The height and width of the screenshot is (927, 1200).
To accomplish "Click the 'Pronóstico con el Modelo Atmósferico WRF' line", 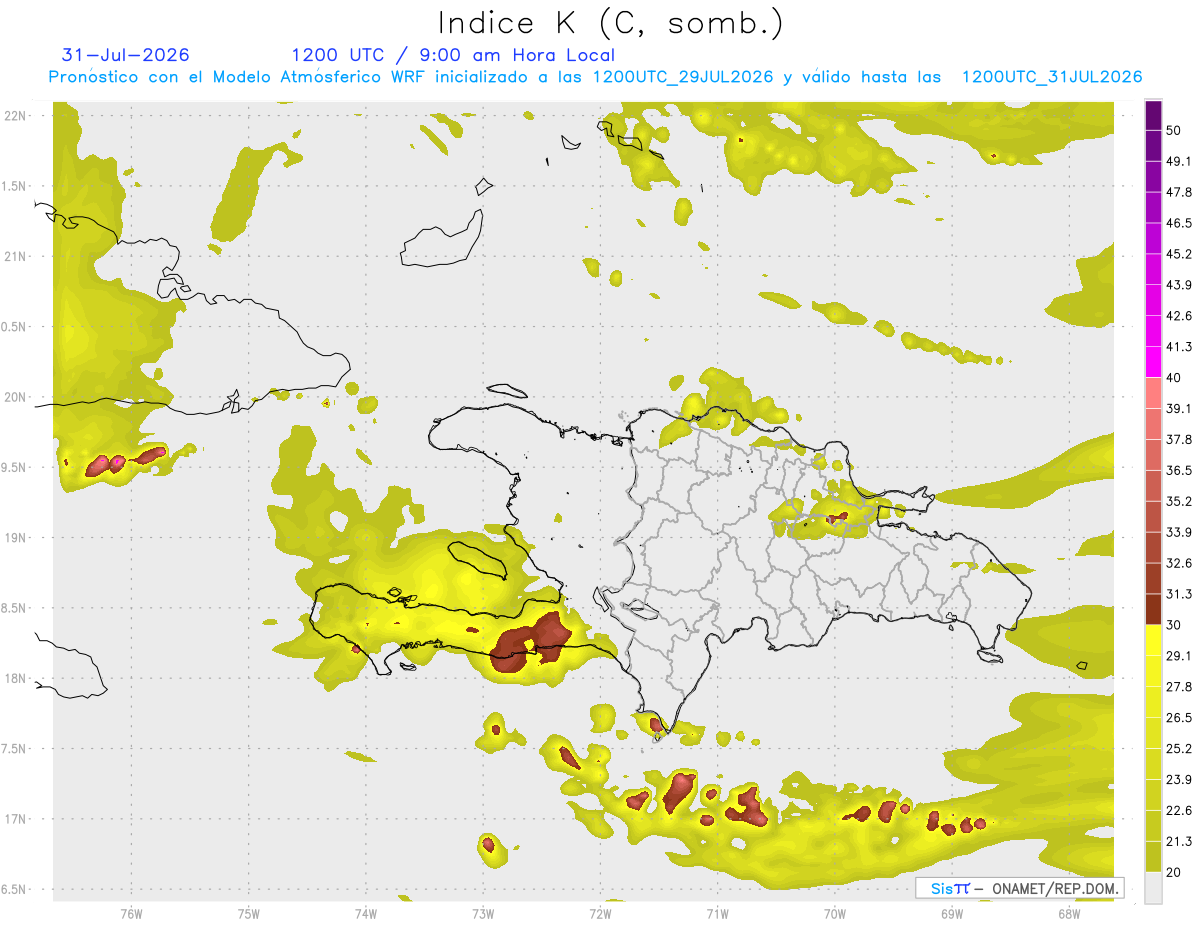I will tap(596, 77).
